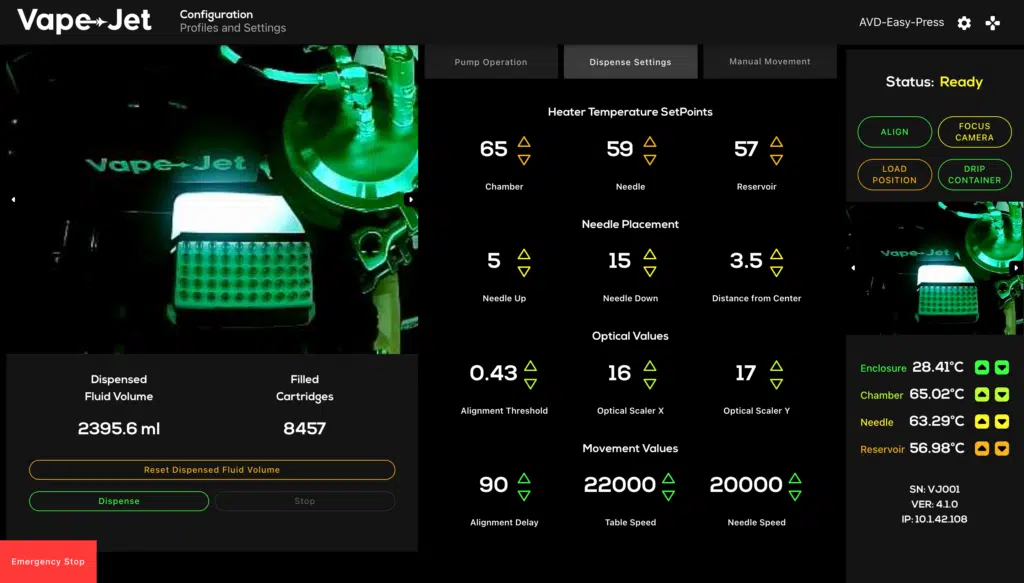This screenshot has width=1024, height=583.
Task: Increase Alignment Delay value
Action: [x=524, y=479]
